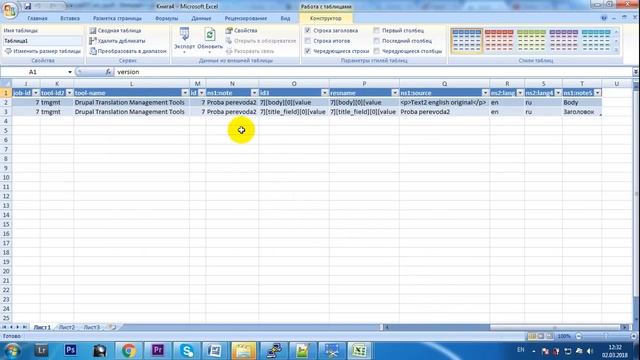The width and height of the screenshot is (640, 360).
Task: Select cell '<p>Text2 english original</p>'
Action: coord(444,102)
